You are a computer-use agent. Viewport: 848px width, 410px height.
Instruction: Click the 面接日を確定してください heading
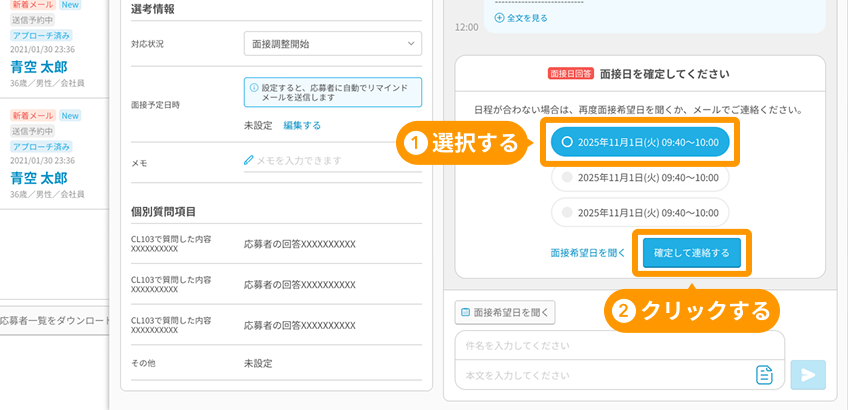pyautogui.click(x=664, y=74)
